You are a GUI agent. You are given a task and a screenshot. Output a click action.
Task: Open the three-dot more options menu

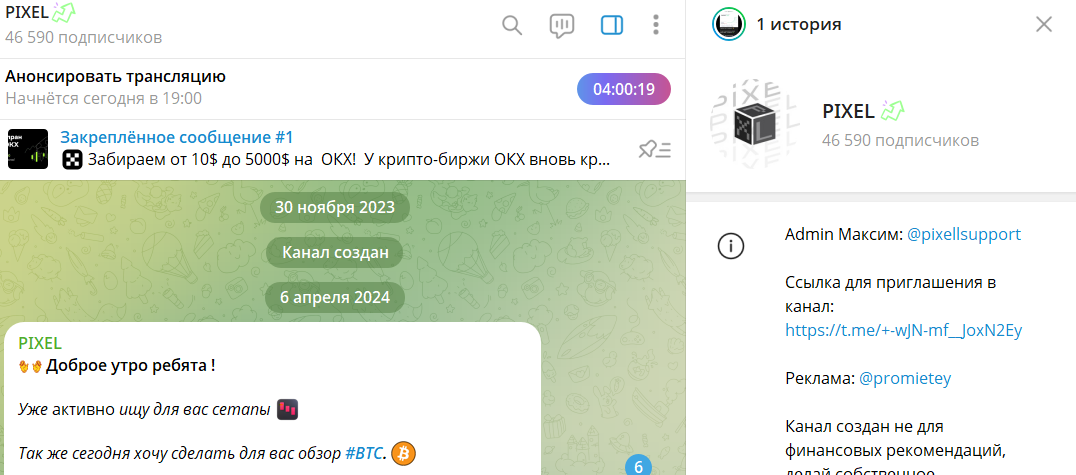(656, 26)
